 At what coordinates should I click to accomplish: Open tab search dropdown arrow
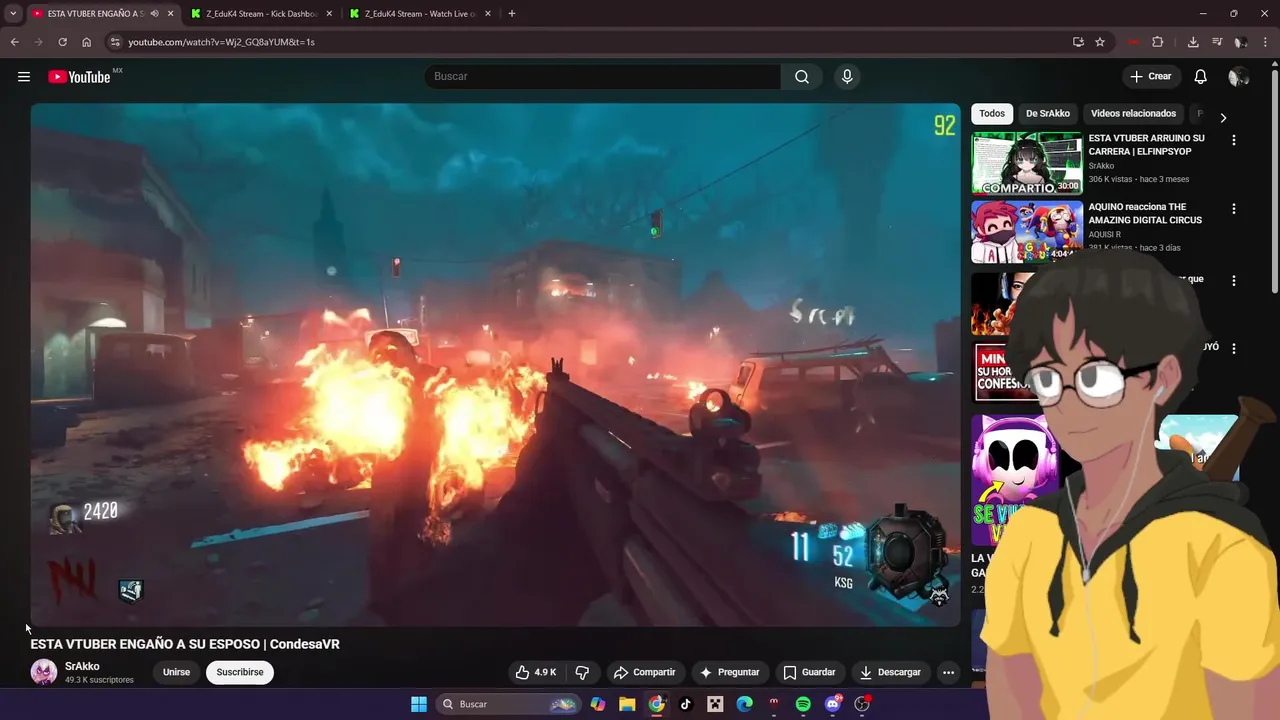pos(13,14)
